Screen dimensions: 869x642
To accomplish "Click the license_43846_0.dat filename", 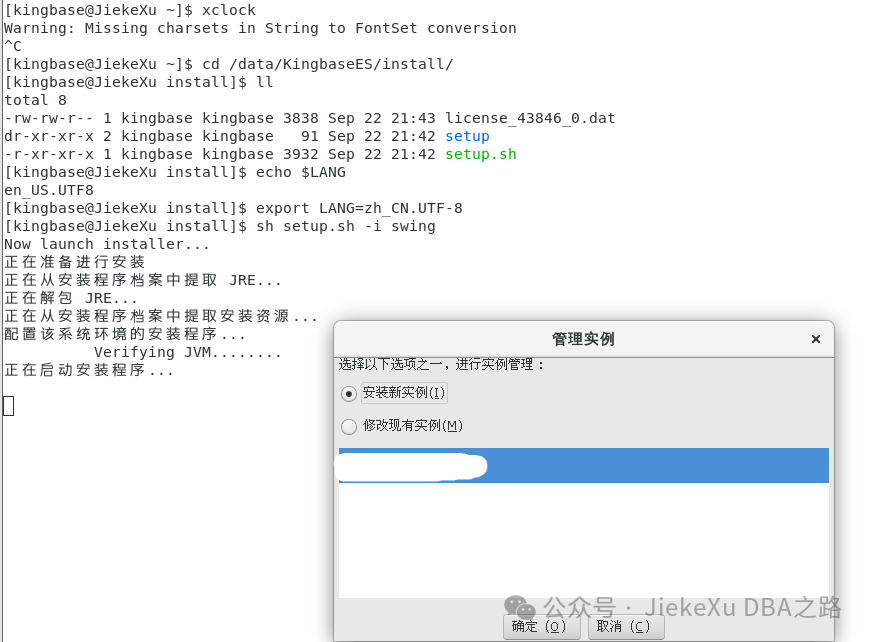I will (531, 118).
